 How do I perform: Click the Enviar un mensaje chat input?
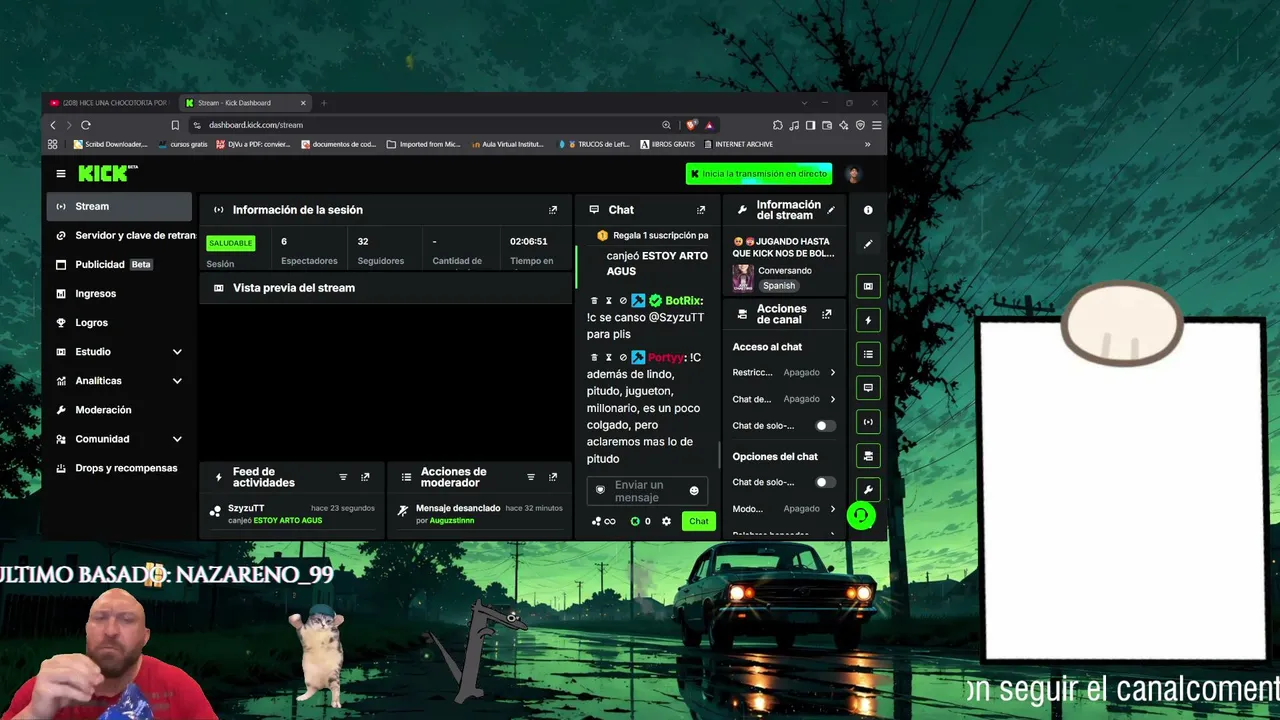[x=647, y=491]
